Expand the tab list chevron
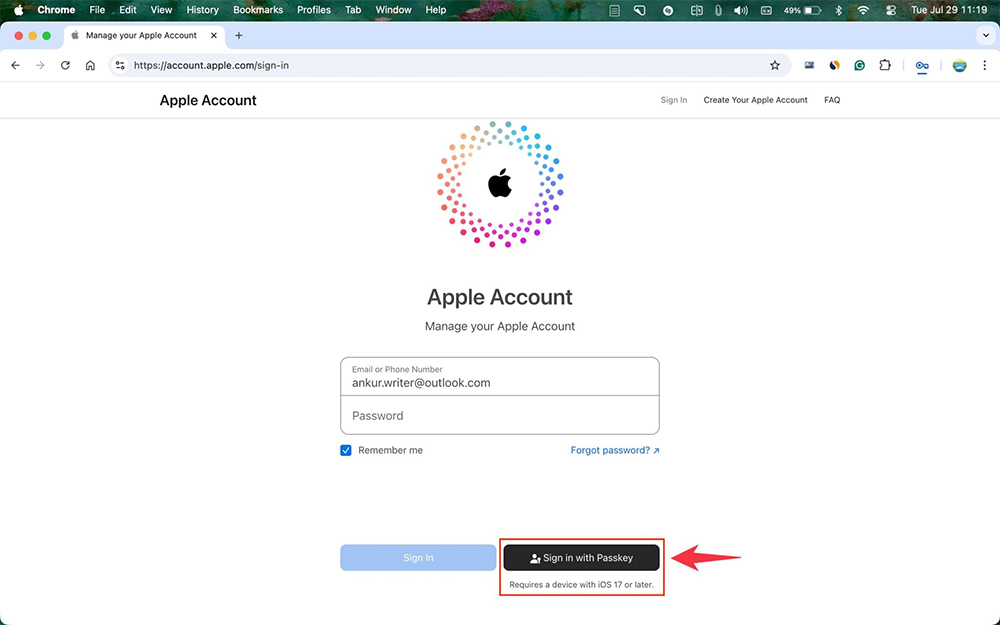The height and width of the screenshot is (625, 1000). click(986, 35)
